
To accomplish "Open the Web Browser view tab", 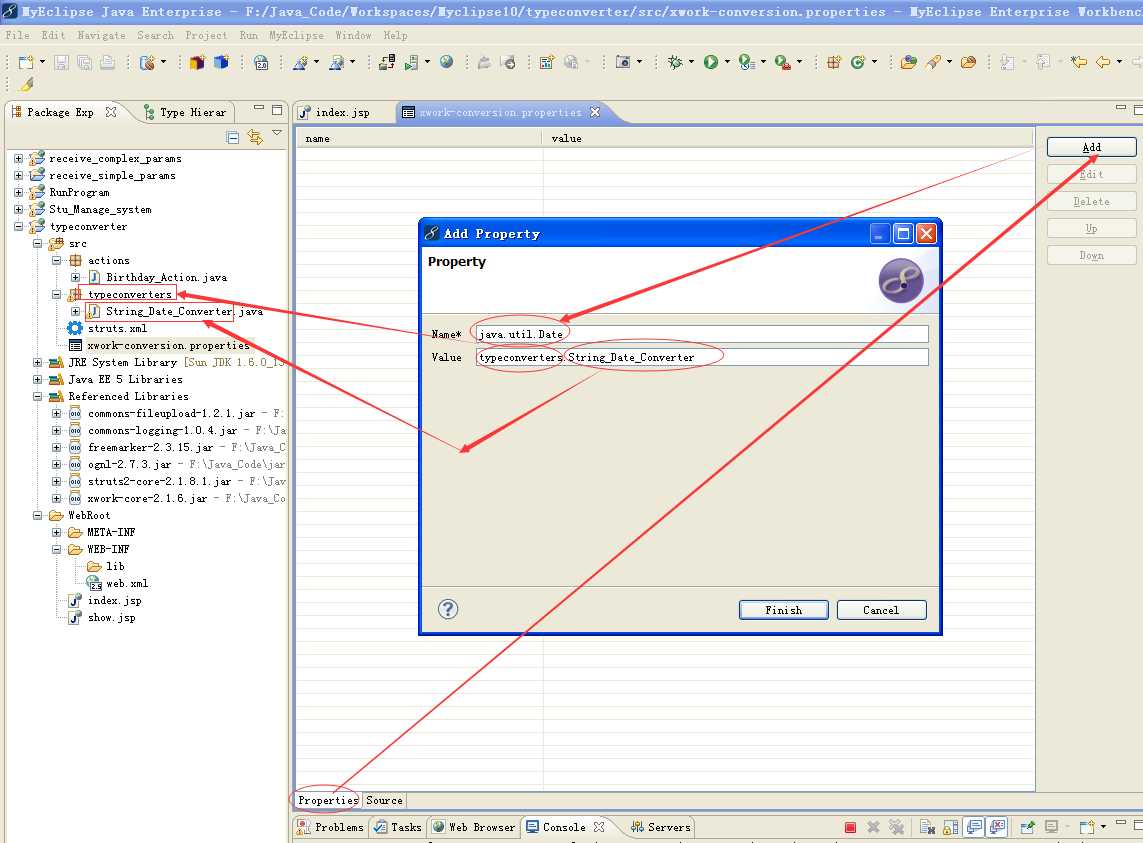I will pyautogui.click(x=474, y=827).
